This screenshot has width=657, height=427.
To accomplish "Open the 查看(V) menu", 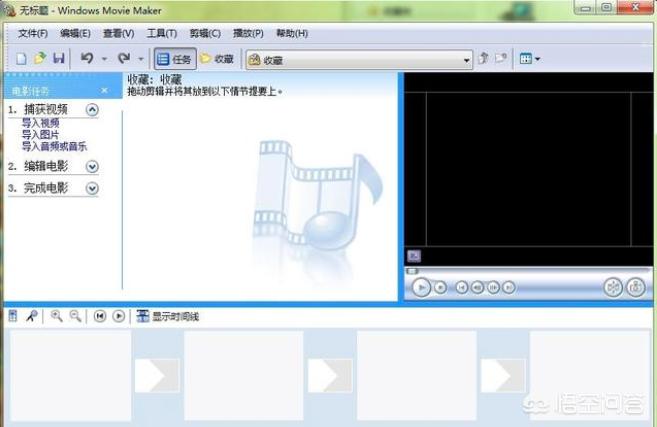I will [119, 34].
